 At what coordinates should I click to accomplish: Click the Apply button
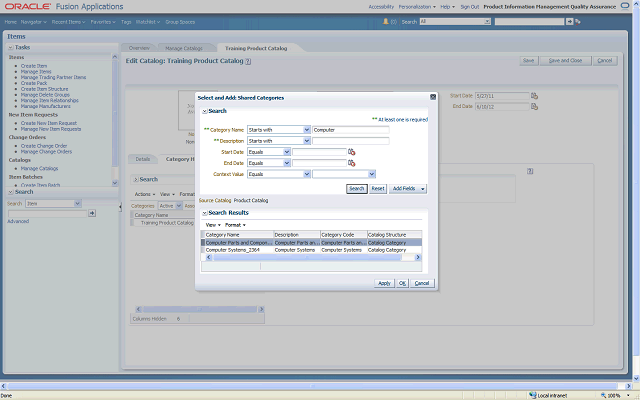tap(384, 283)
